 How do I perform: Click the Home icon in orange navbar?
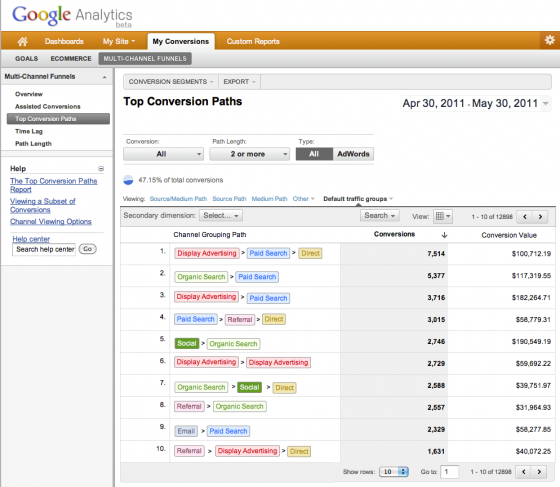coord(22,41)
